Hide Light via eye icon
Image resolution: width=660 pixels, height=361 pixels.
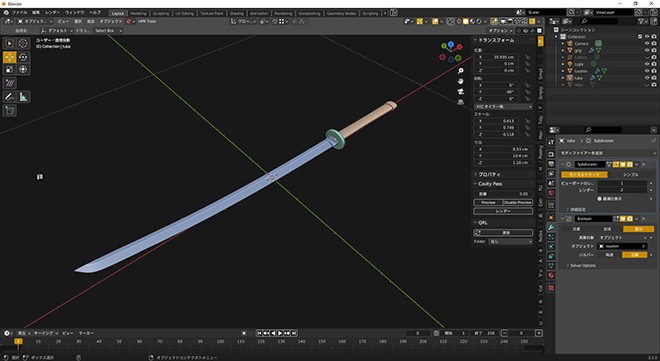pyautogui.click(x=647, y=64)
